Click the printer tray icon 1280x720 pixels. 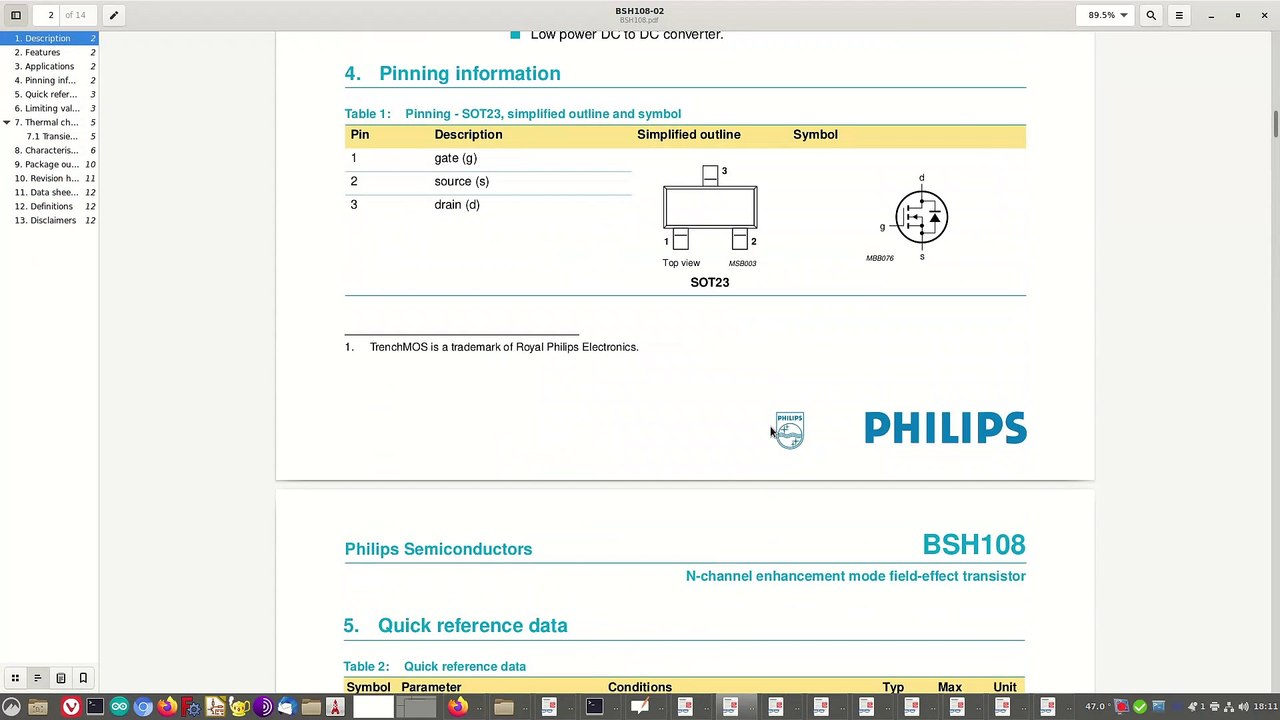click(x=1214, y=707)
